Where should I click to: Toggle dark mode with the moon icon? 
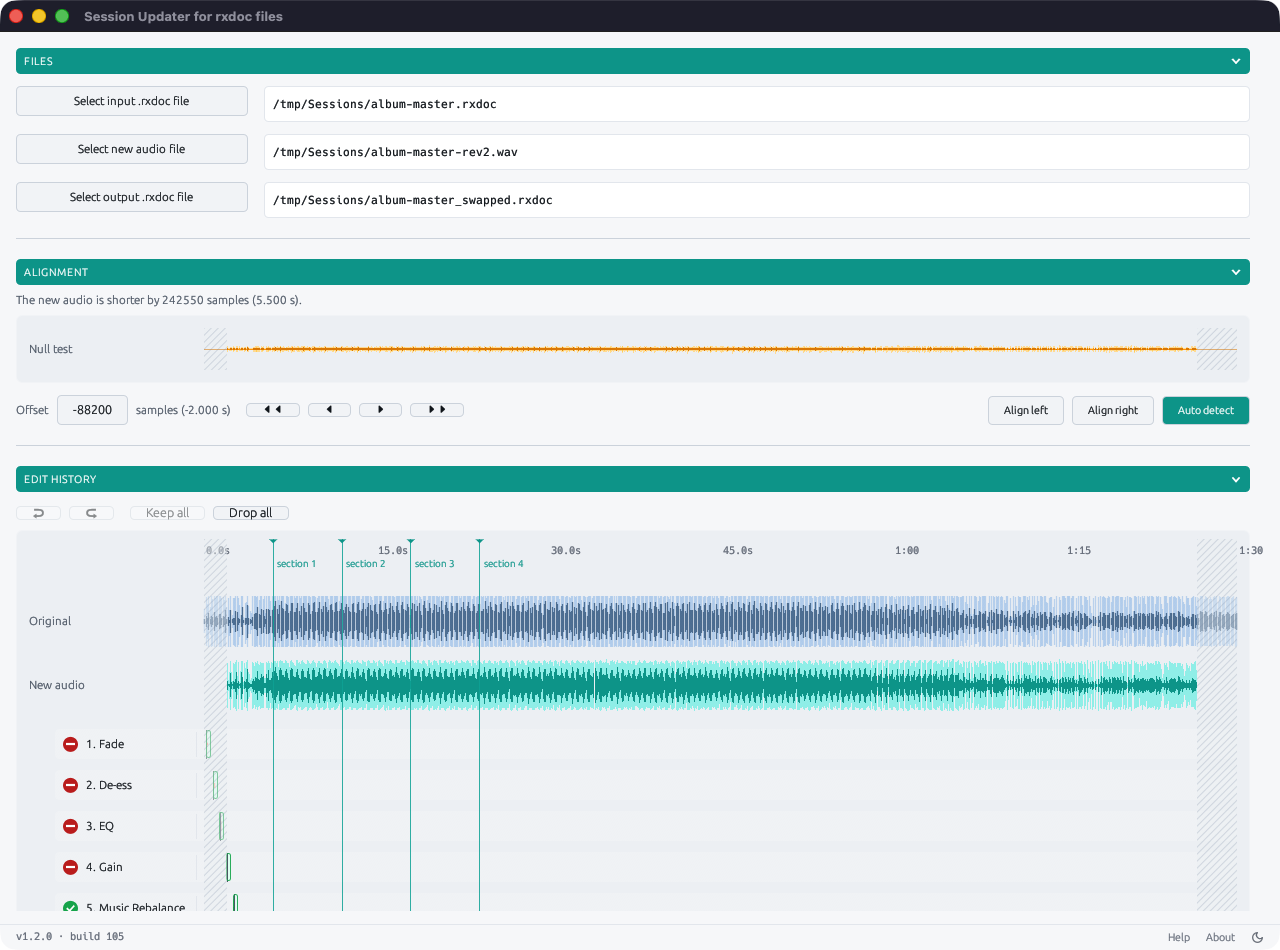[1257, 937]
